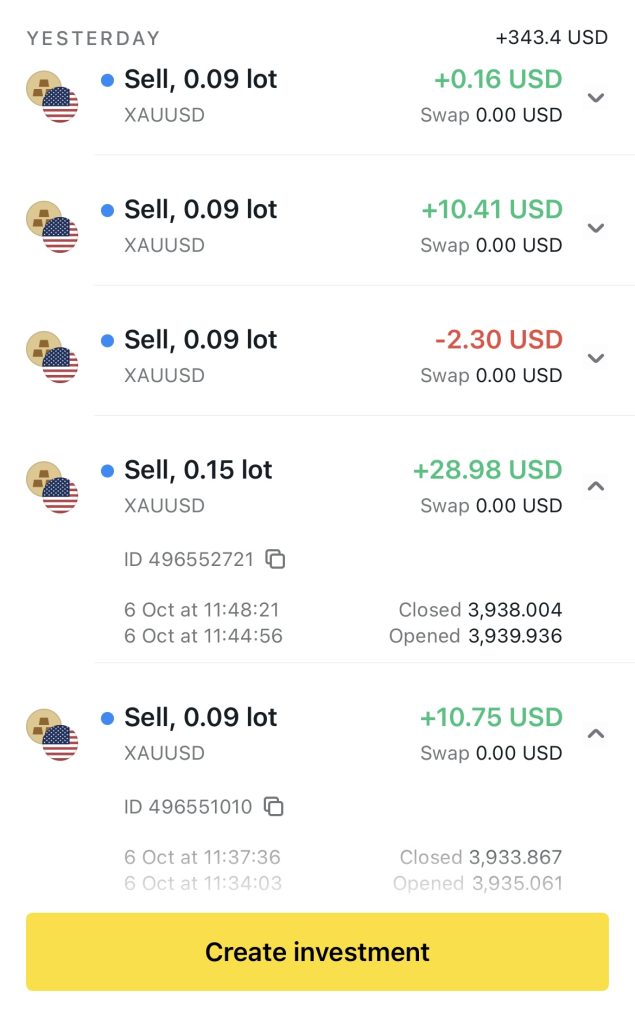Click XAUUSD icon of +10.41 USD trade
This screenshot has width=635, height=1024.
52,226
